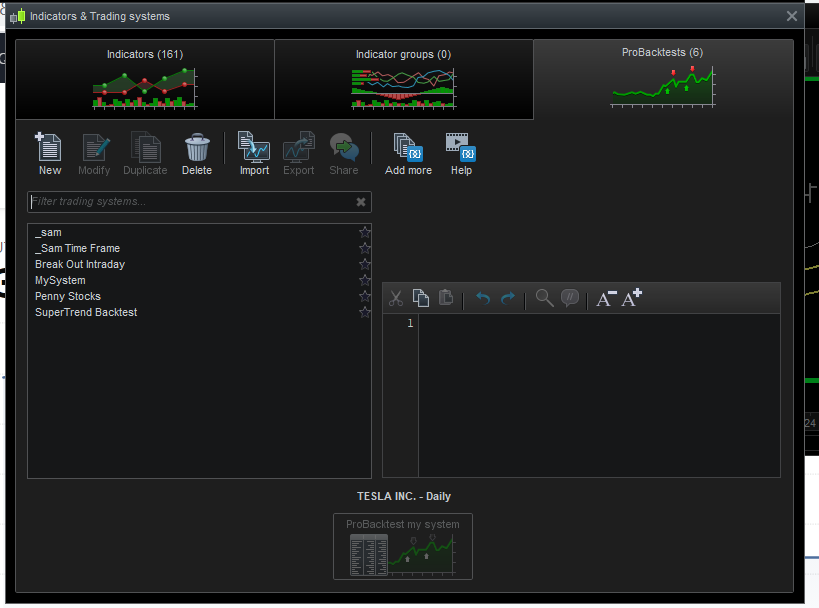Click line 1 in code editor
This screenshot has width=819, height=608.
click(x=599, y=324)
